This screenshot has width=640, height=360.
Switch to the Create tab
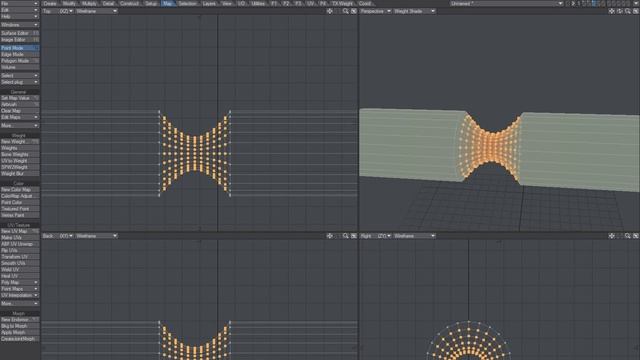(50, 3)
